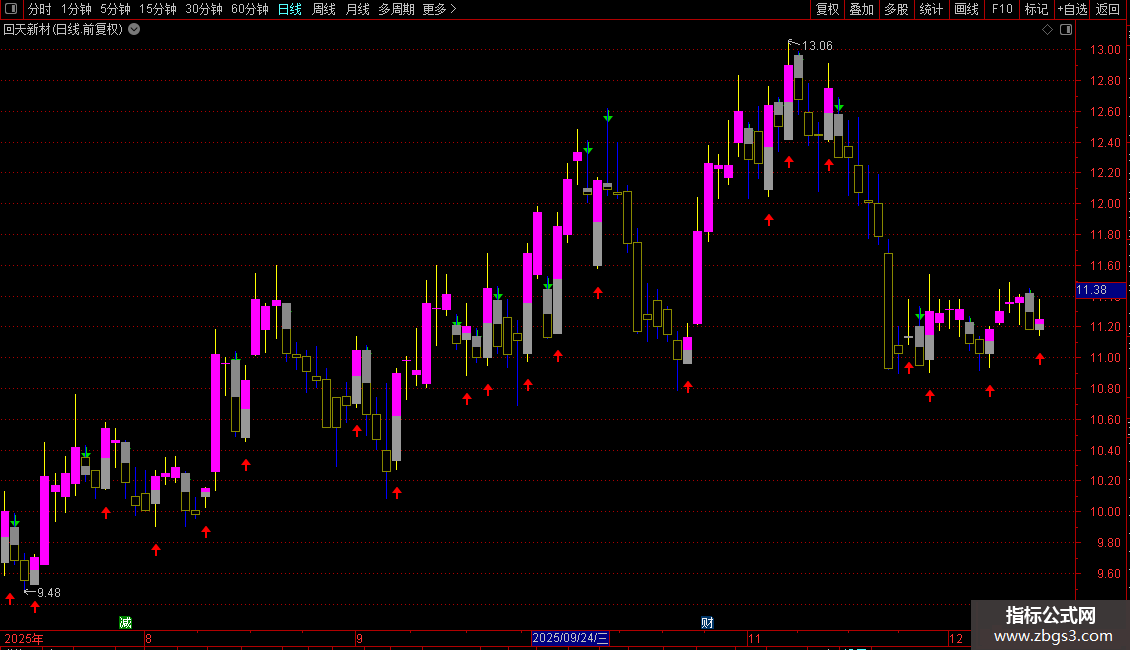Click the diamond icon at chart top right
1130x650 pixels.
[1048, 30]
